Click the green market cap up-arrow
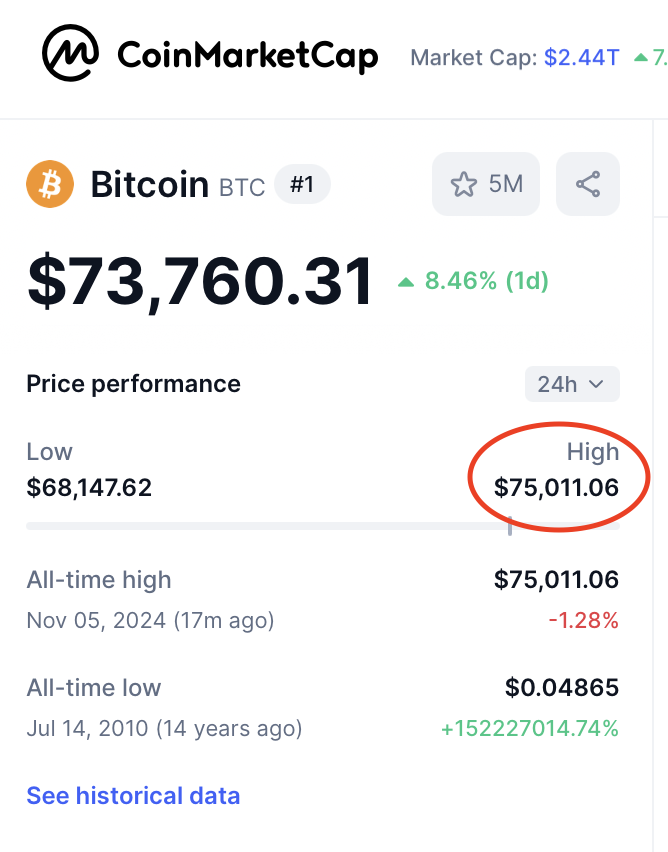 (641, 57)
